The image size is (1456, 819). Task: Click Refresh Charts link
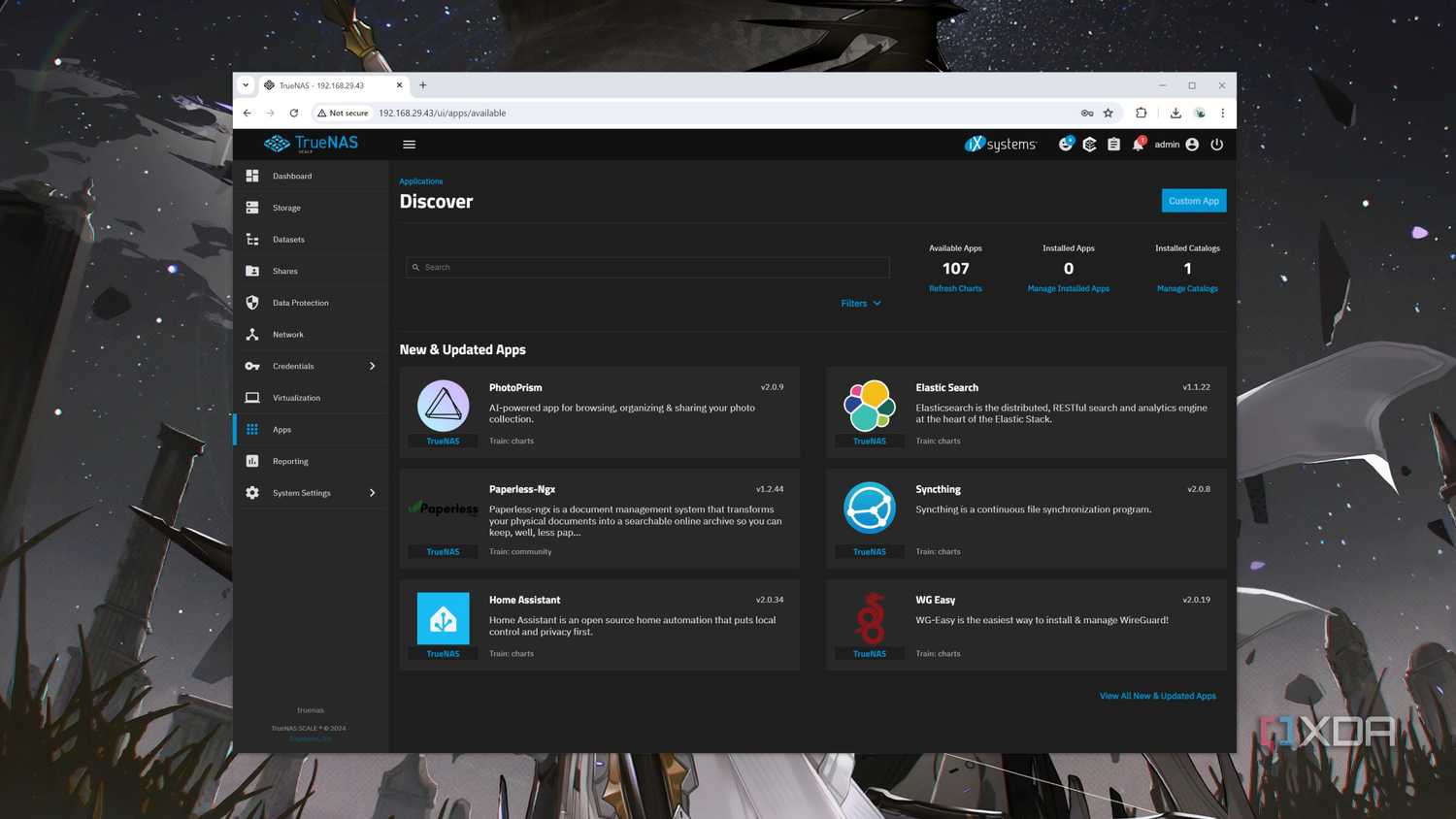(955, 288)
